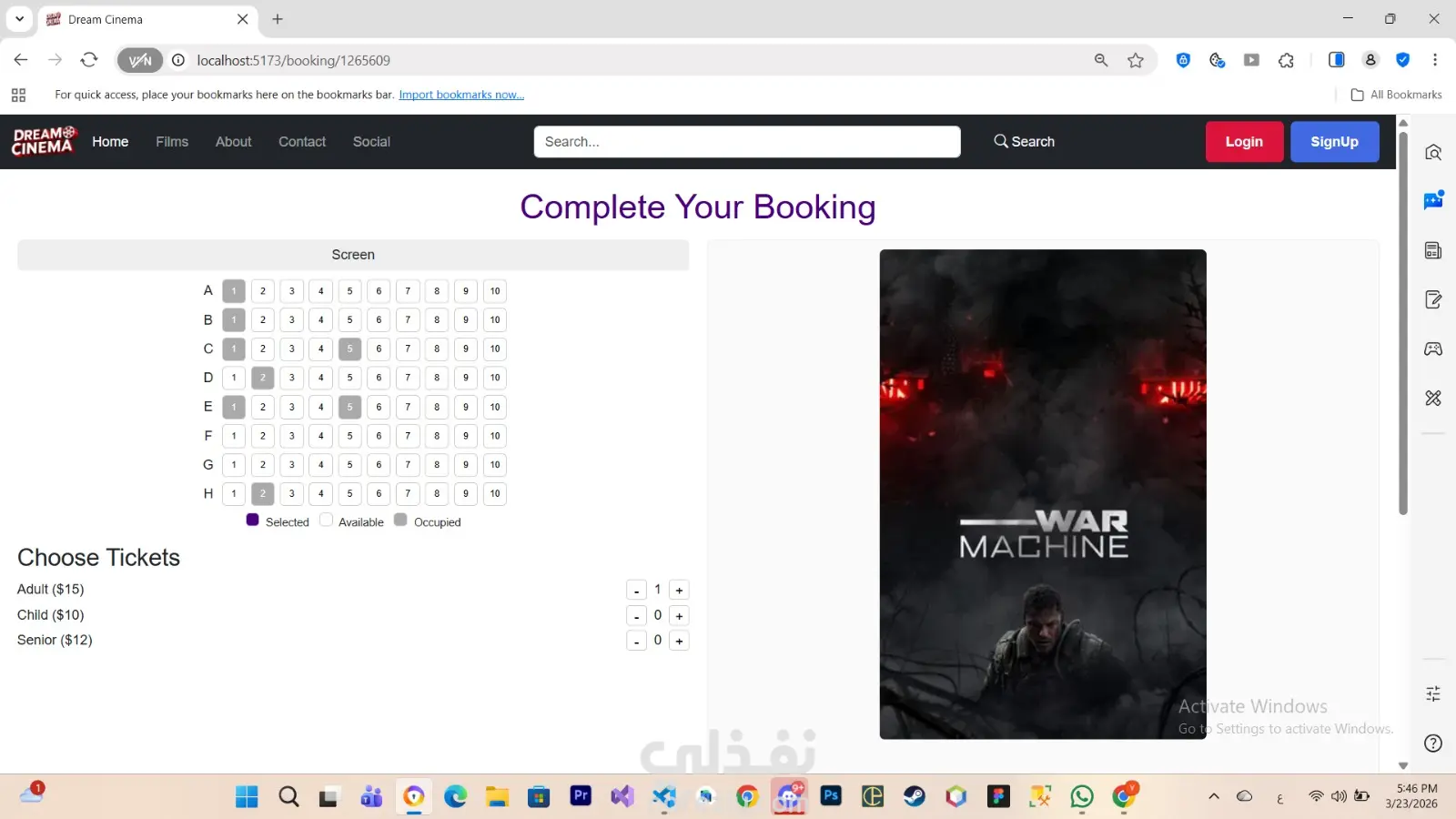The image size is (1456, 819).
Task: Go back to the previous page
Action: [21, 60]
